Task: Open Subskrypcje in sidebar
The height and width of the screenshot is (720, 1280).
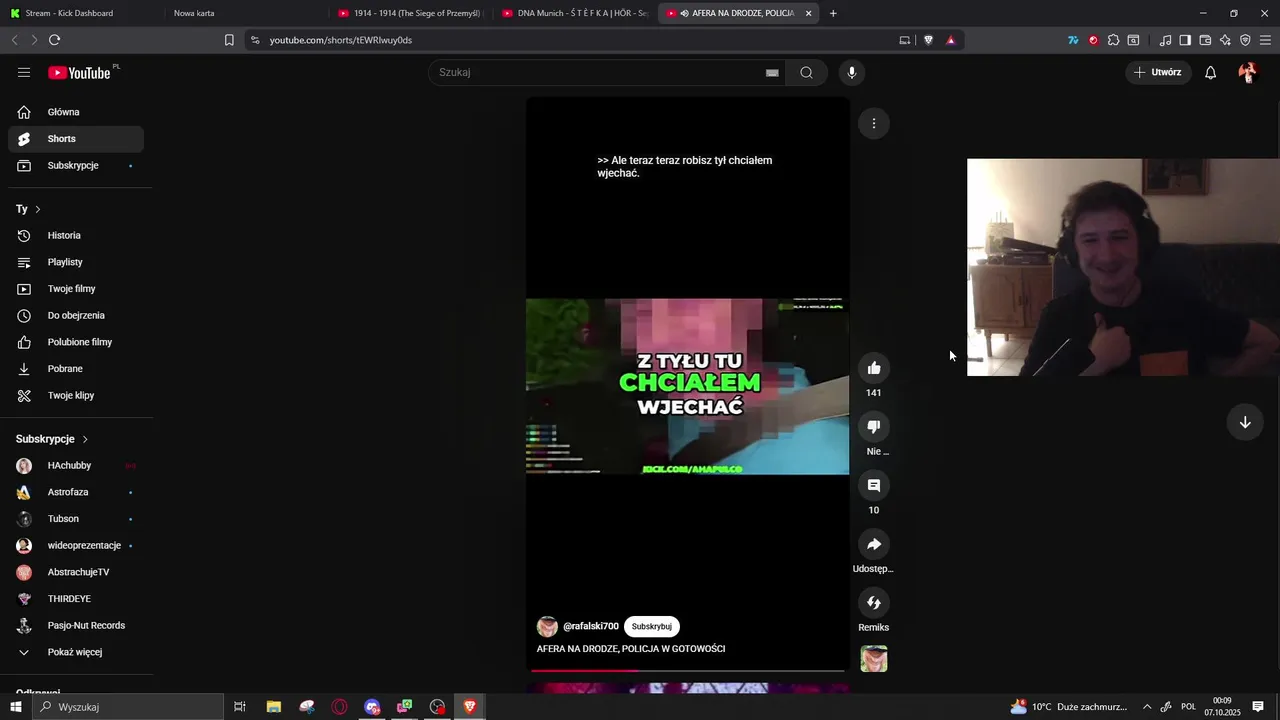Action: tap(76, 165)
